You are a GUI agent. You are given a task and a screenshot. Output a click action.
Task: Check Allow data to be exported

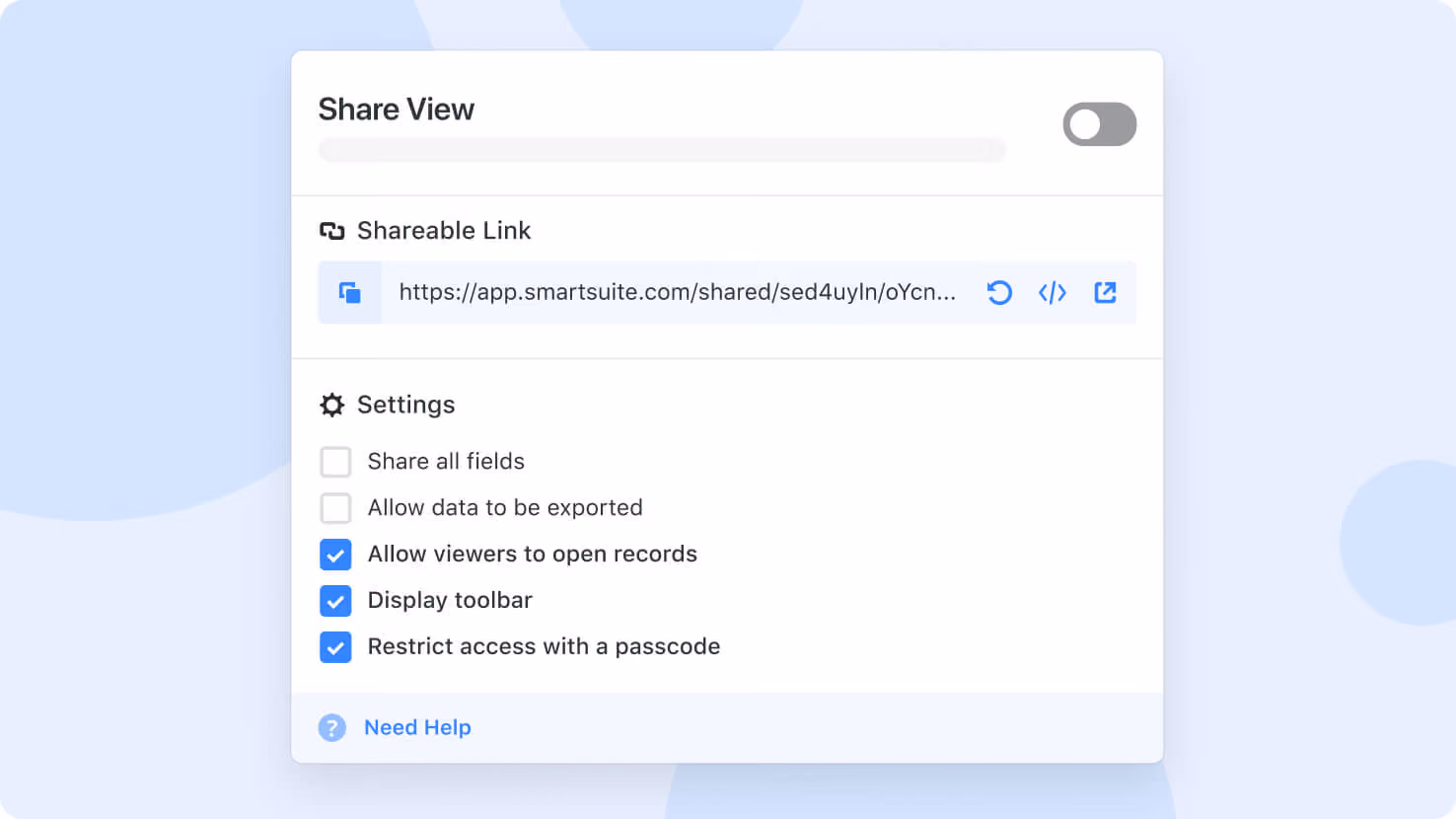pos(335,508)
